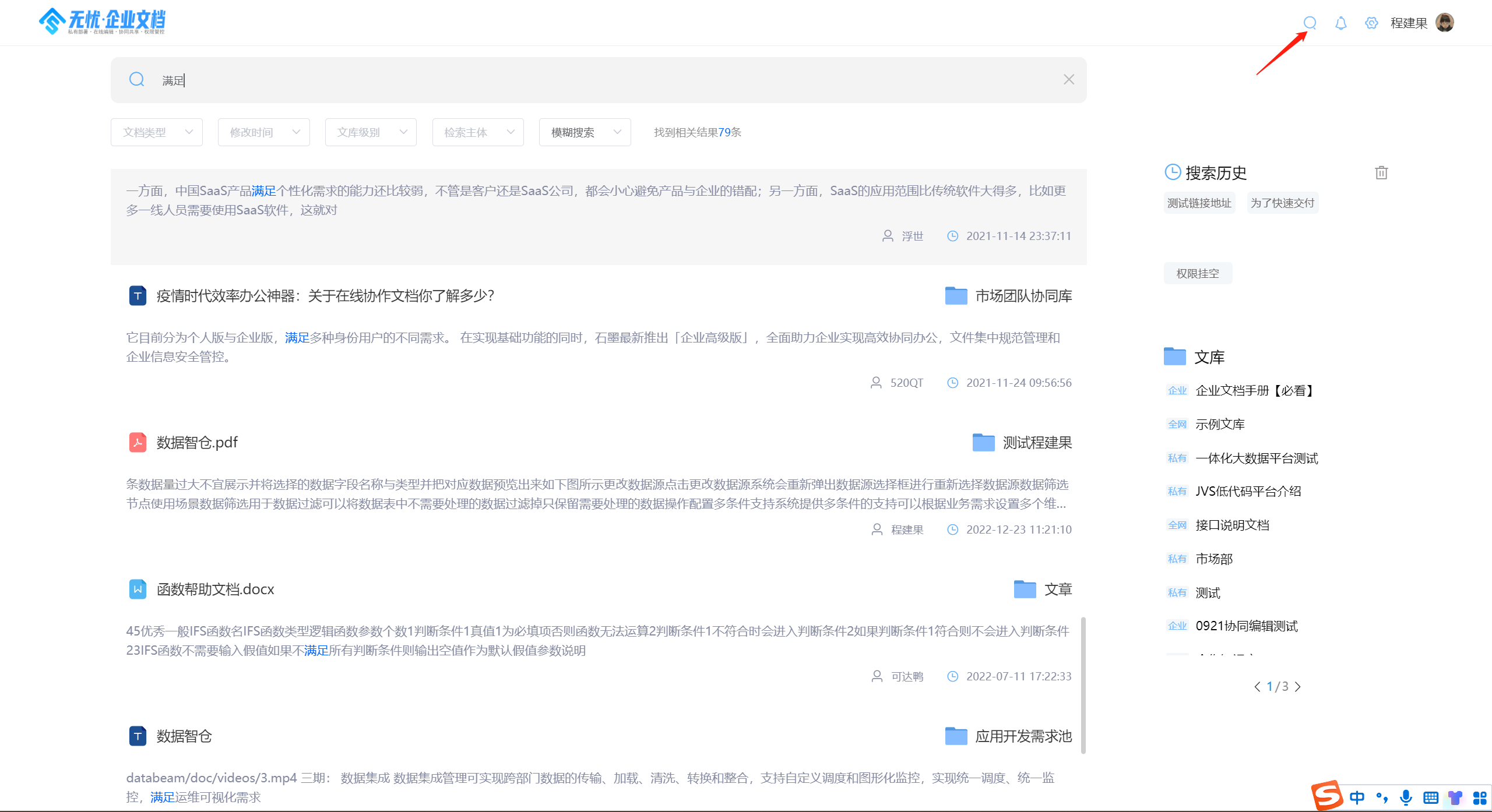This screenshot has height=812, width=1492.
Task: Click the search icon in the top header
Action: 1310,23
